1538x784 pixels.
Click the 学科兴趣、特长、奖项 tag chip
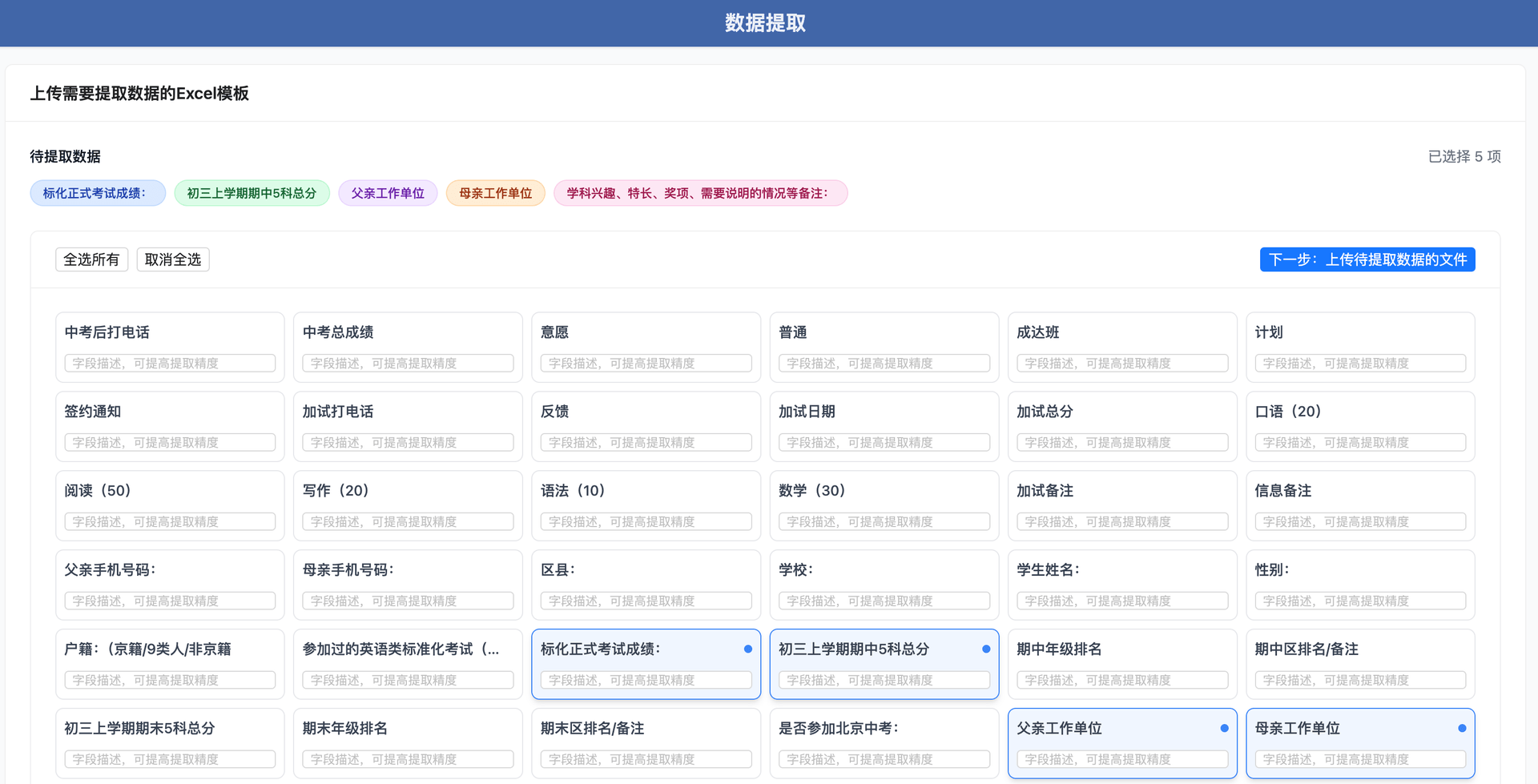click(700, 192)
